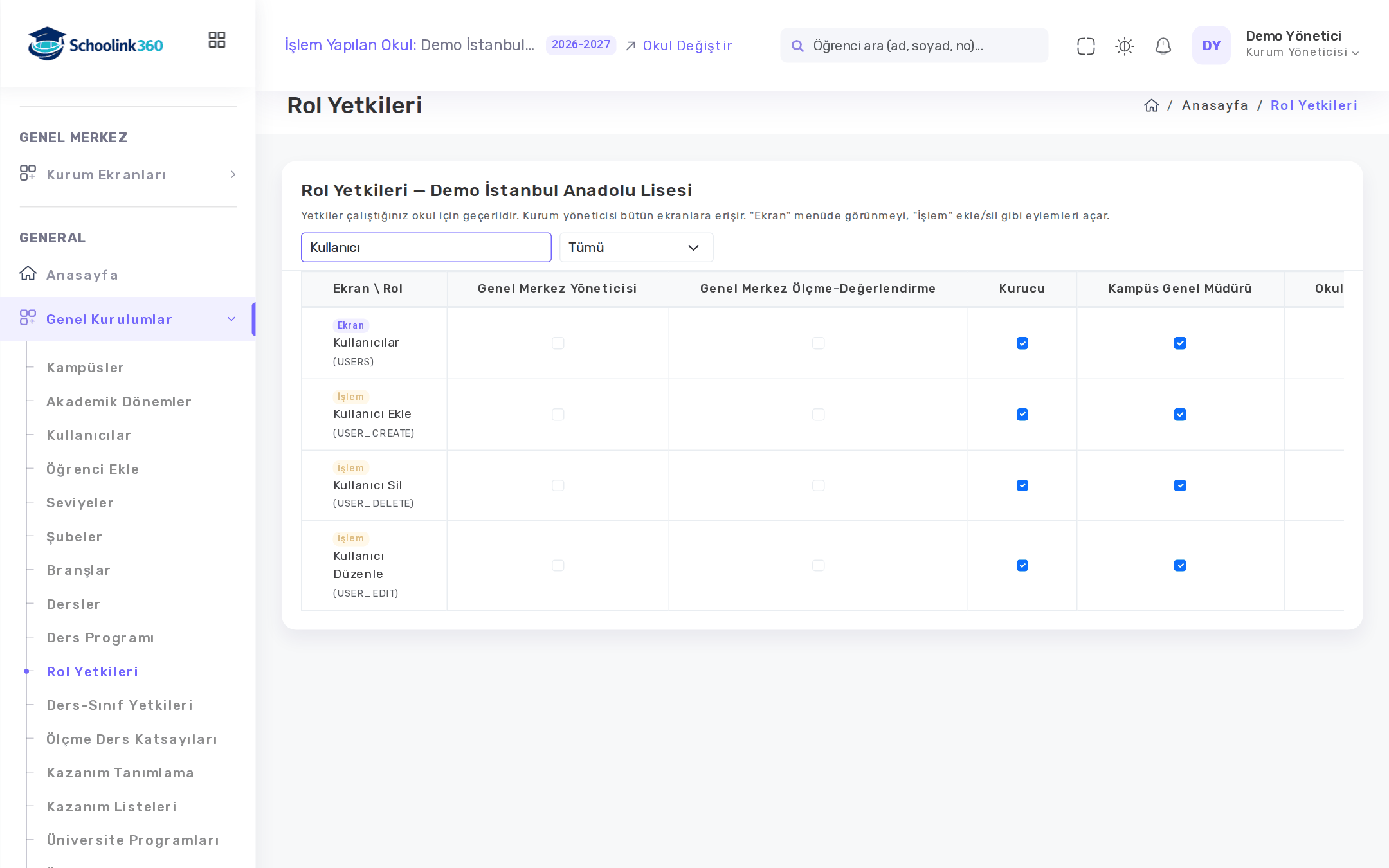Open notifications bell icon
The image size is (1389, 868).
pos(1163,46)
